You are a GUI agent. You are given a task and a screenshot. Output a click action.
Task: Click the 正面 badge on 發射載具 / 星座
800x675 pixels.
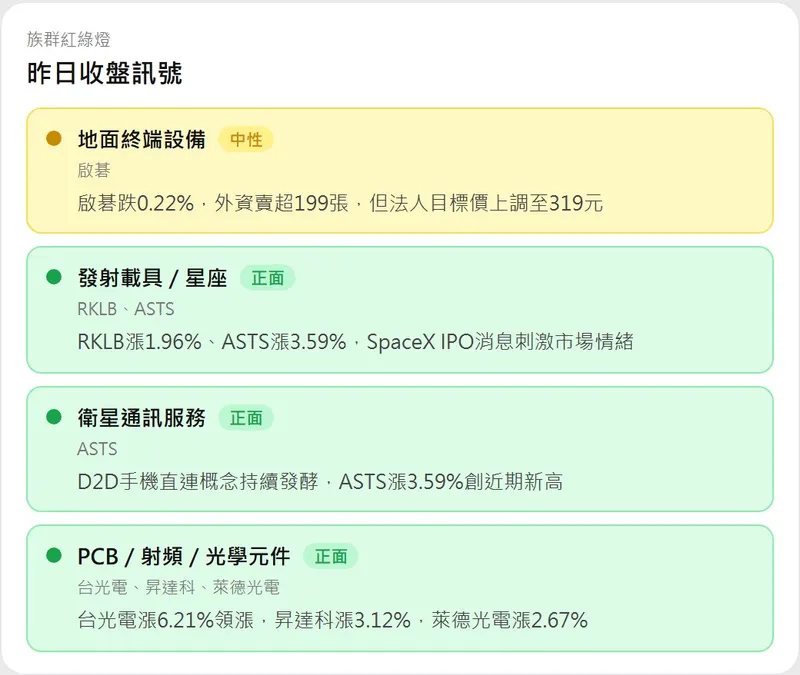268,279
